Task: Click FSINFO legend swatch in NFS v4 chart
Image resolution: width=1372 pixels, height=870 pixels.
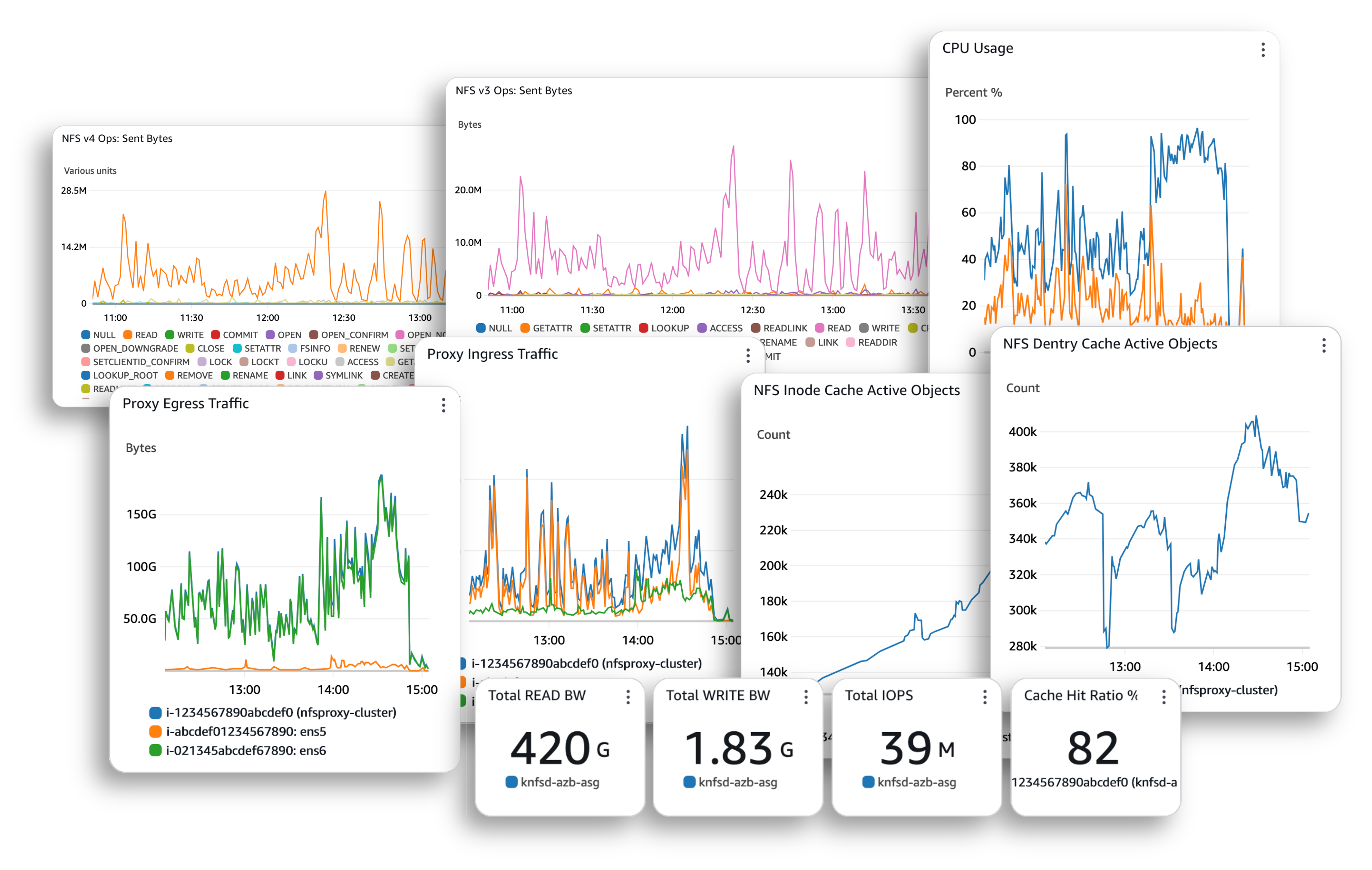Action: (293, 348)
